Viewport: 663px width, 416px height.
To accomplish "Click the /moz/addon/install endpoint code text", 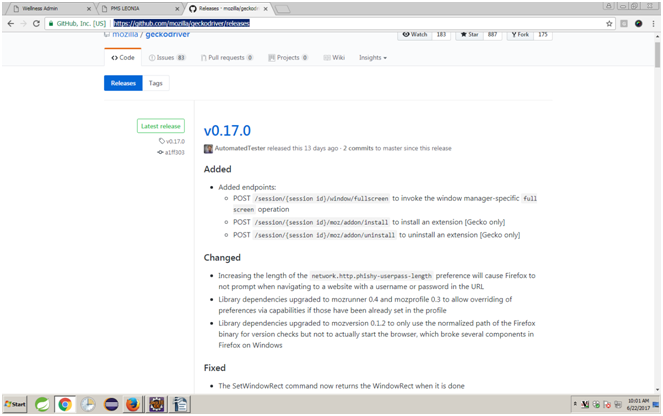I will [321, 222].
